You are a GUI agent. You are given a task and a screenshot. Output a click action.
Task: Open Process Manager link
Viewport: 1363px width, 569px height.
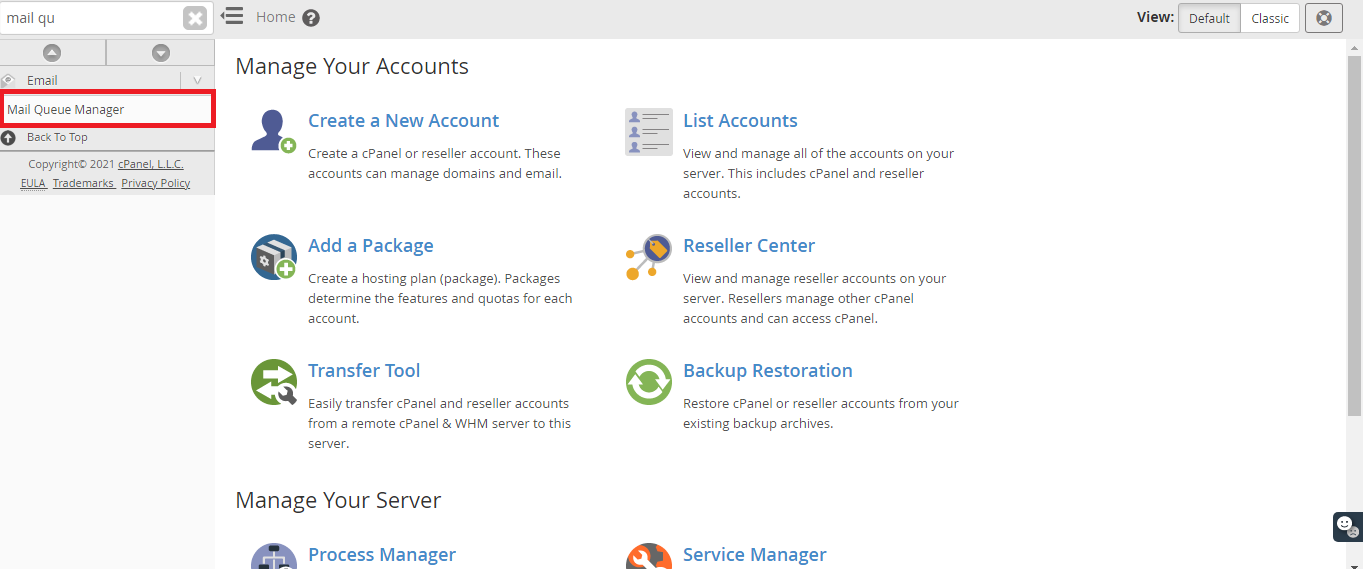tap(382, 555)
